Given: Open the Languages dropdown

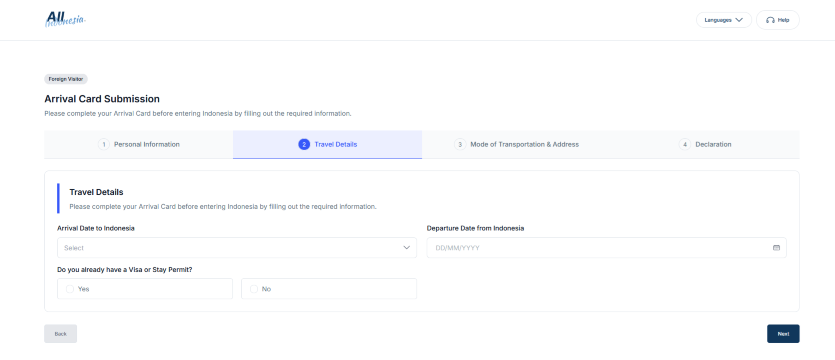Looking at the screenshot, I should tap(724, 20).
